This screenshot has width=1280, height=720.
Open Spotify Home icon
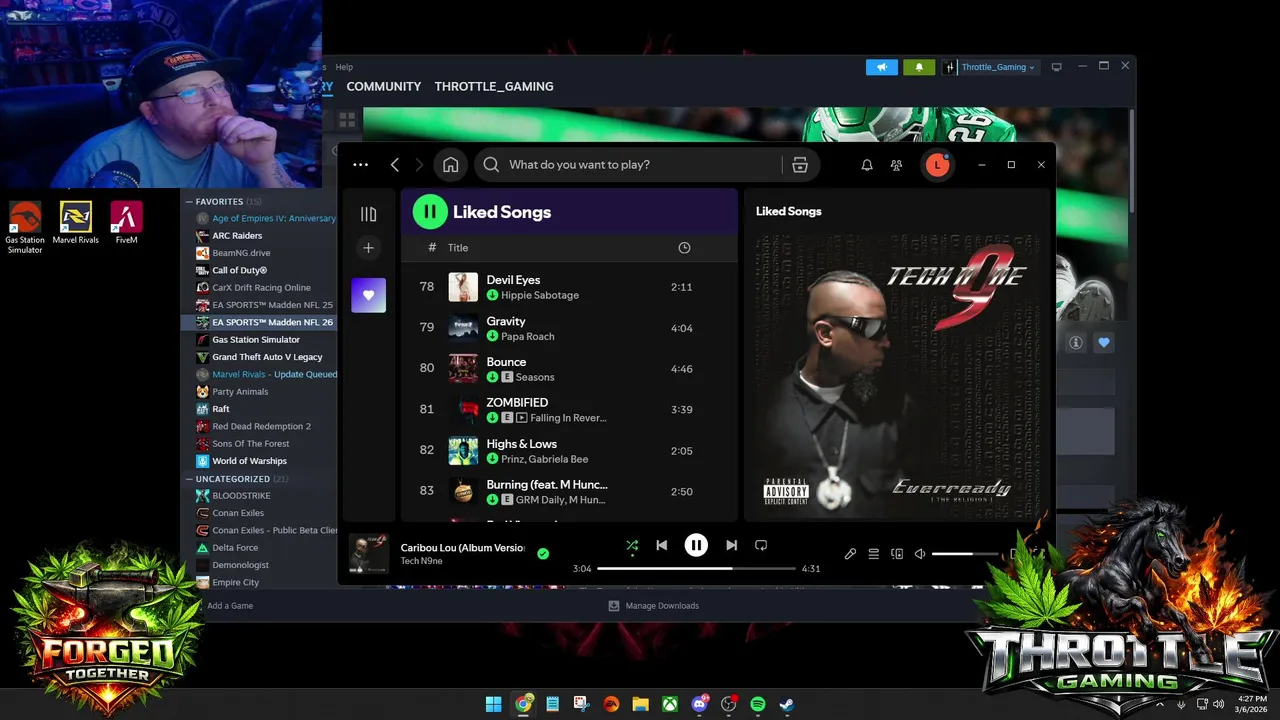(451, 165)
